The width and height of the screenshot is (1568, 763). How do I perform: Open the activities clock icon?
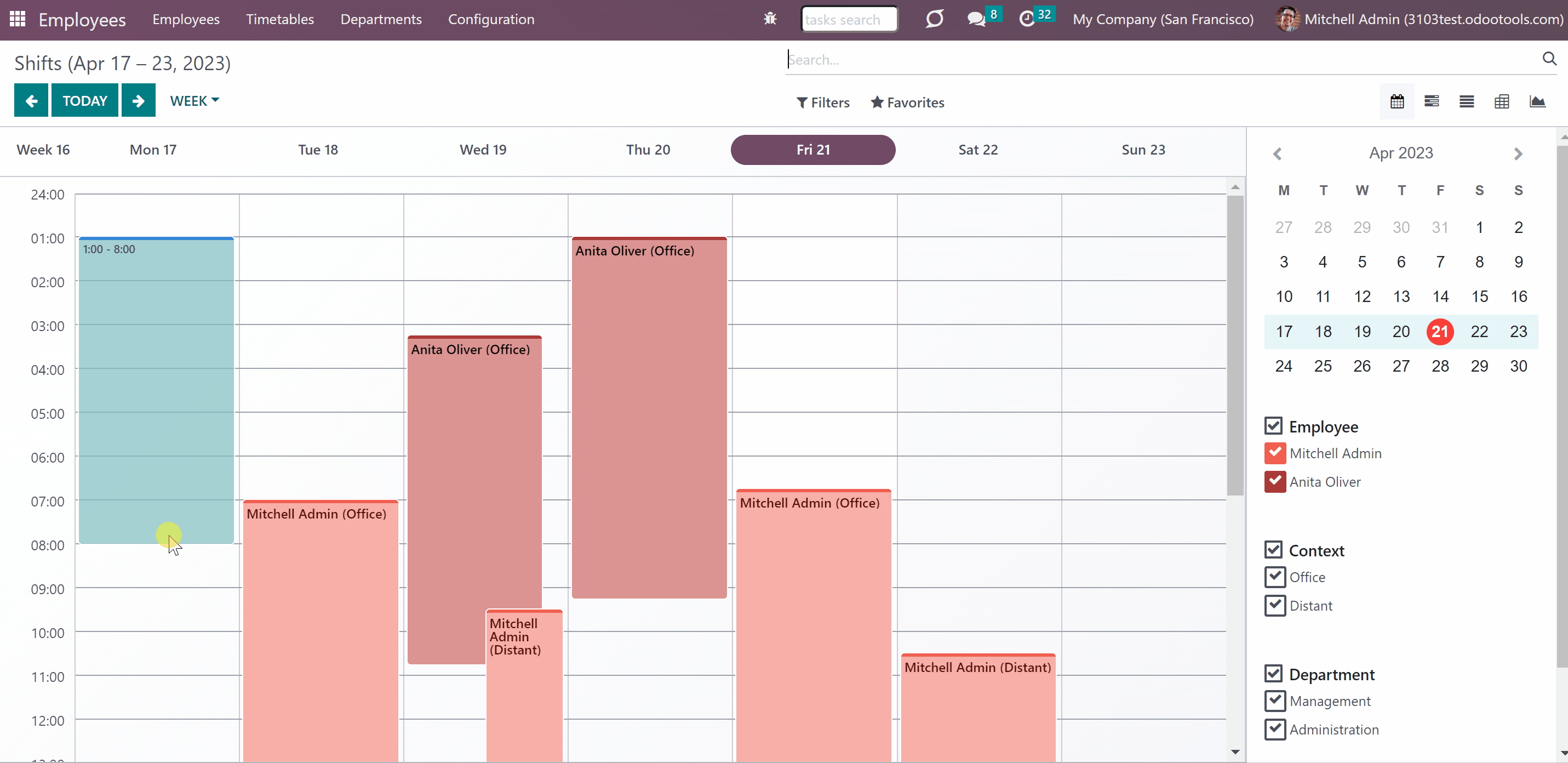click(1027, 19)
